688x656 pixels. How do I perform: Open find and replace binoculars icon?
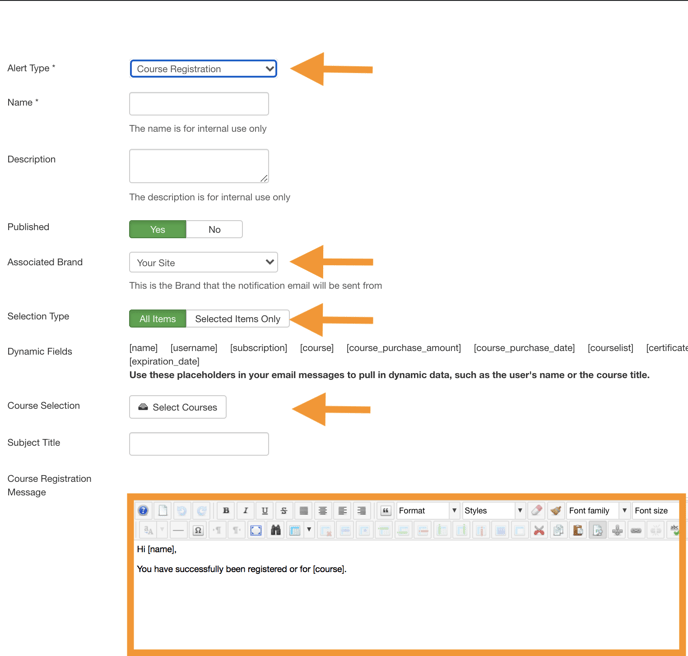[x=276, y=531]
